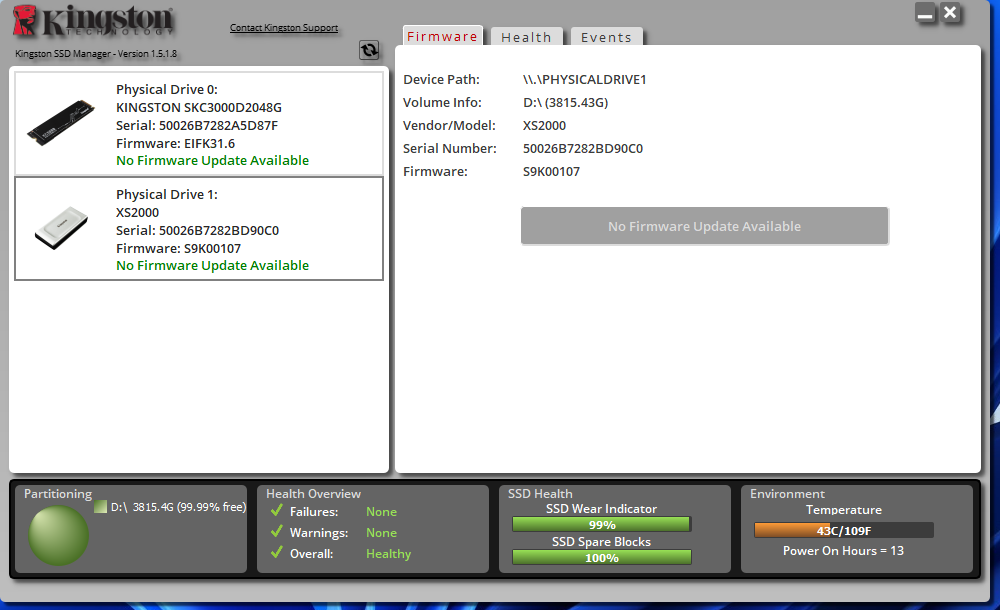Viewport: 1000px width, 610px height.
Task: Click the Failures None value
Action: click(x=381, y=512)
